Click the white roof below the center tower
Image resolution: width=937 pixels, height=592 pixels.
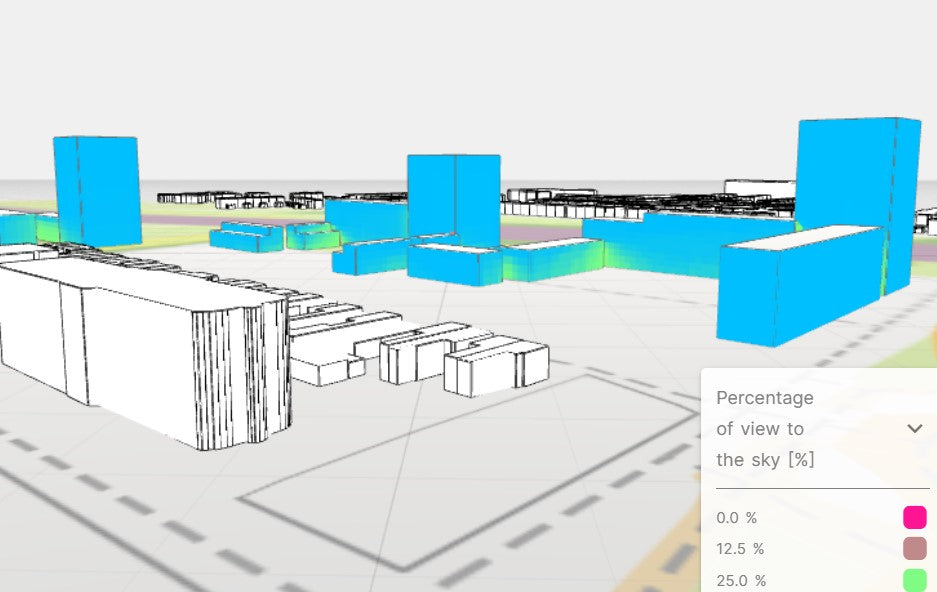455,246
